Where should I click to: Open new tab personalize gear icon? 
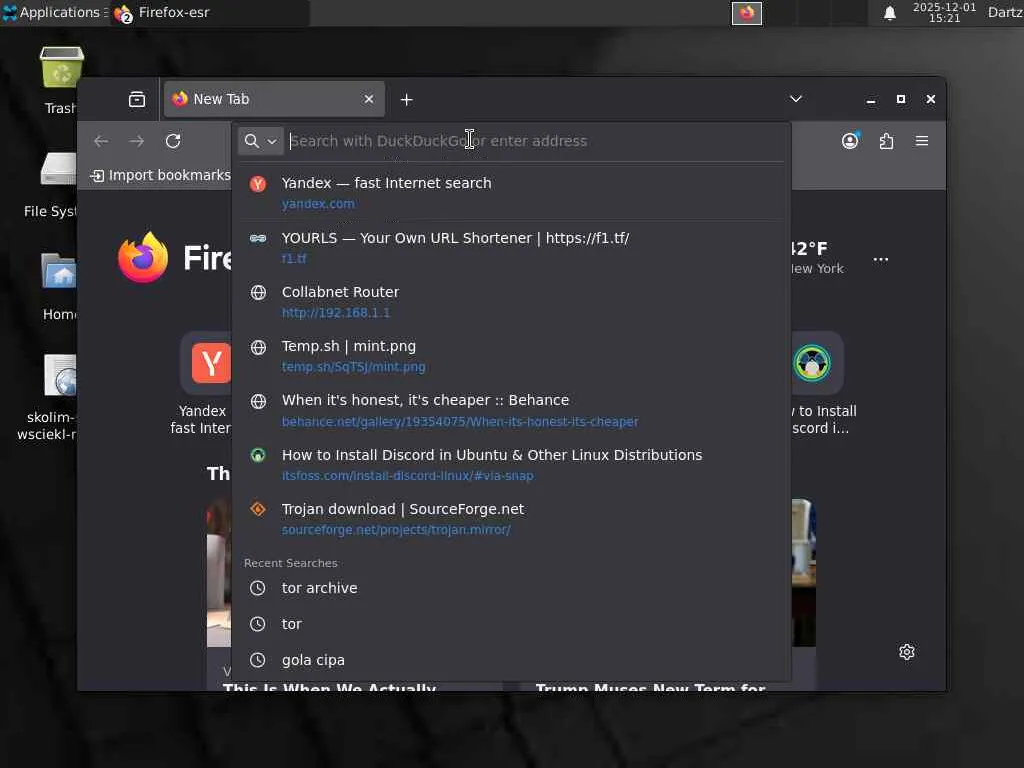(906, 652)
